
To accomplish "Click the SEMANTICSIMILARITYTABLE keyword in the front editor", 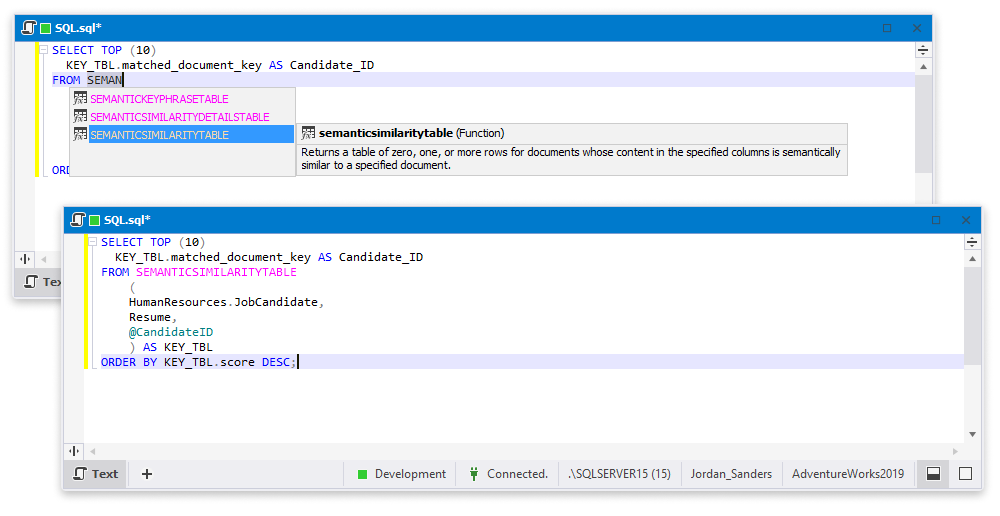I will (x=216, y=272).
